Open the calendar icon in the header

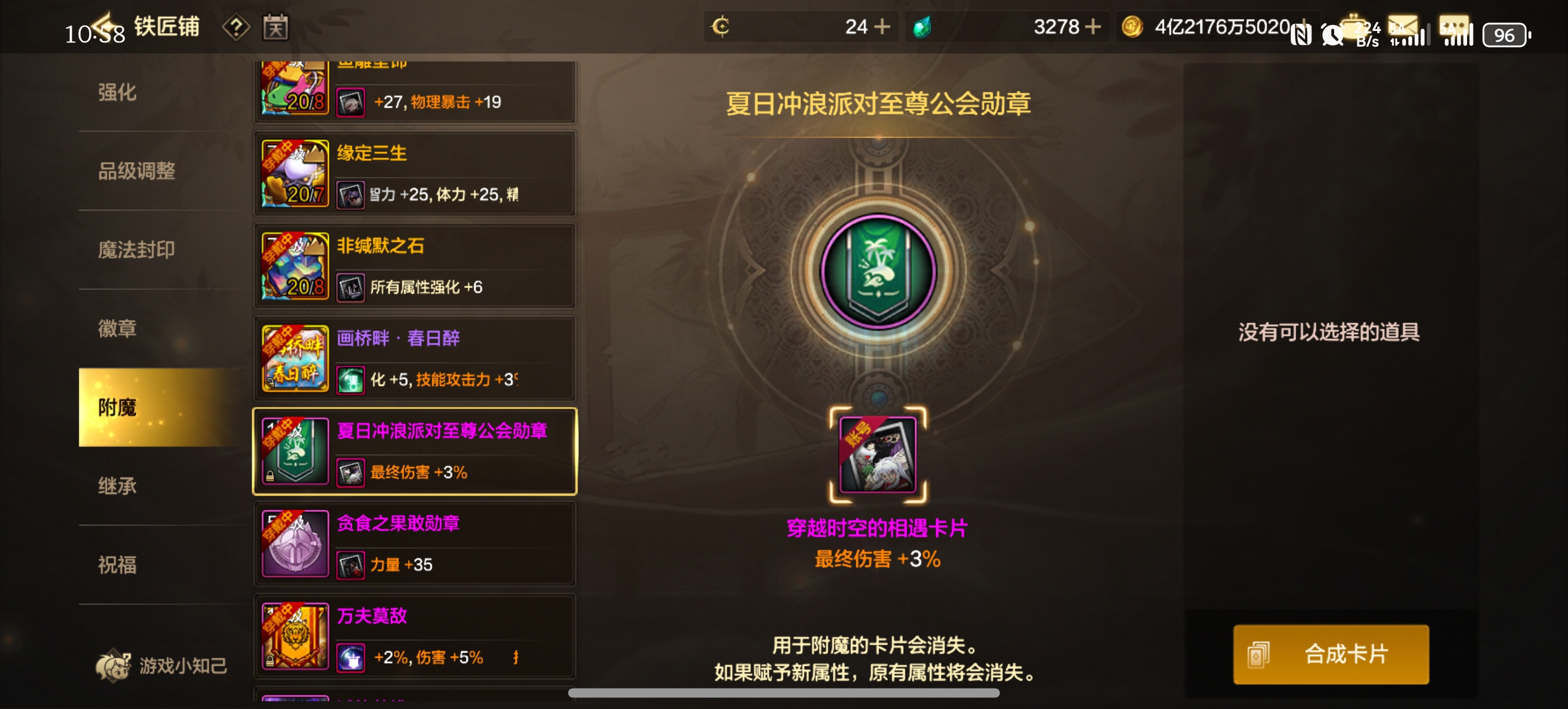pyautogui.click(x=275, y=27)
